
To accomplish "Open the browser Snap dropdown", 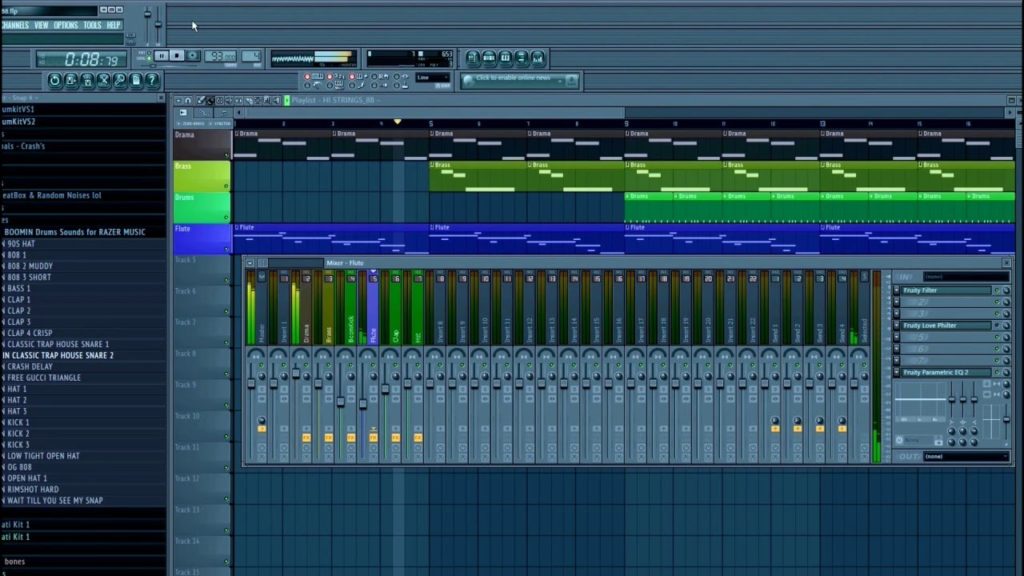I will [x=23, y=98].
